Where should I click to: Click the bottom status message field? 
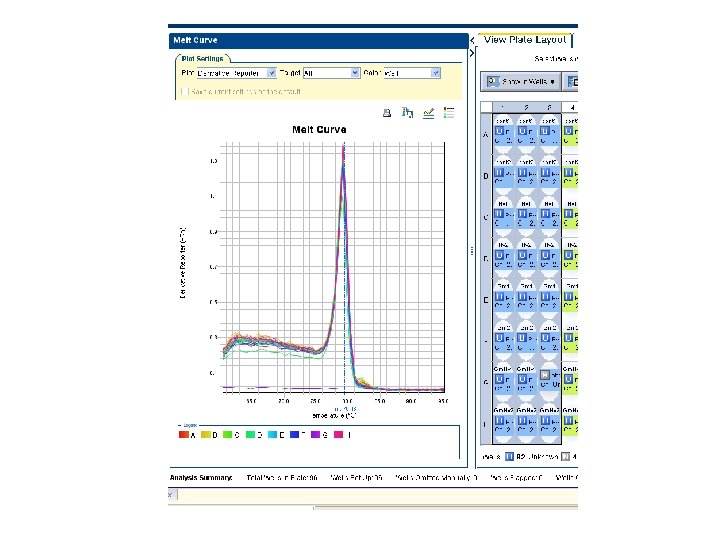tap(377, 495)
